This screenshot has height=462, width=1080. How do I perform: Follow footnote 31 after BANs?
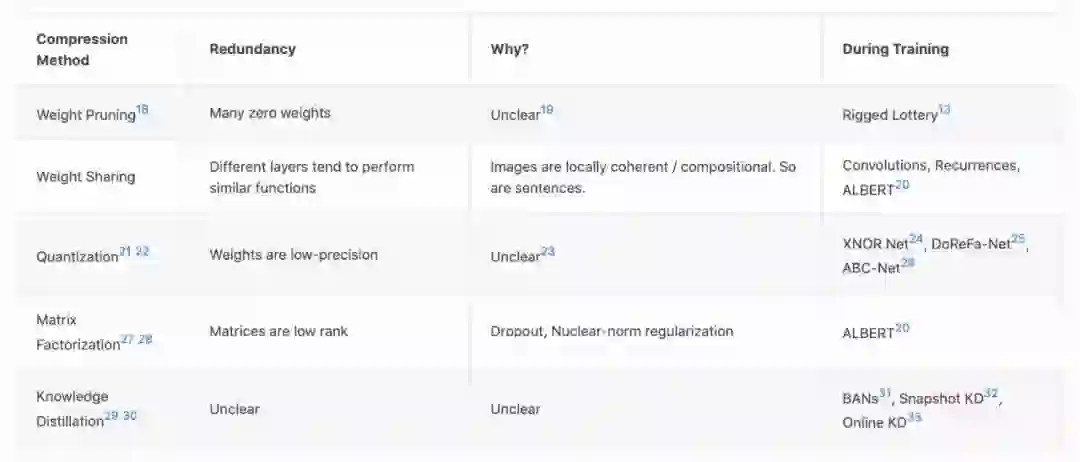885,393
